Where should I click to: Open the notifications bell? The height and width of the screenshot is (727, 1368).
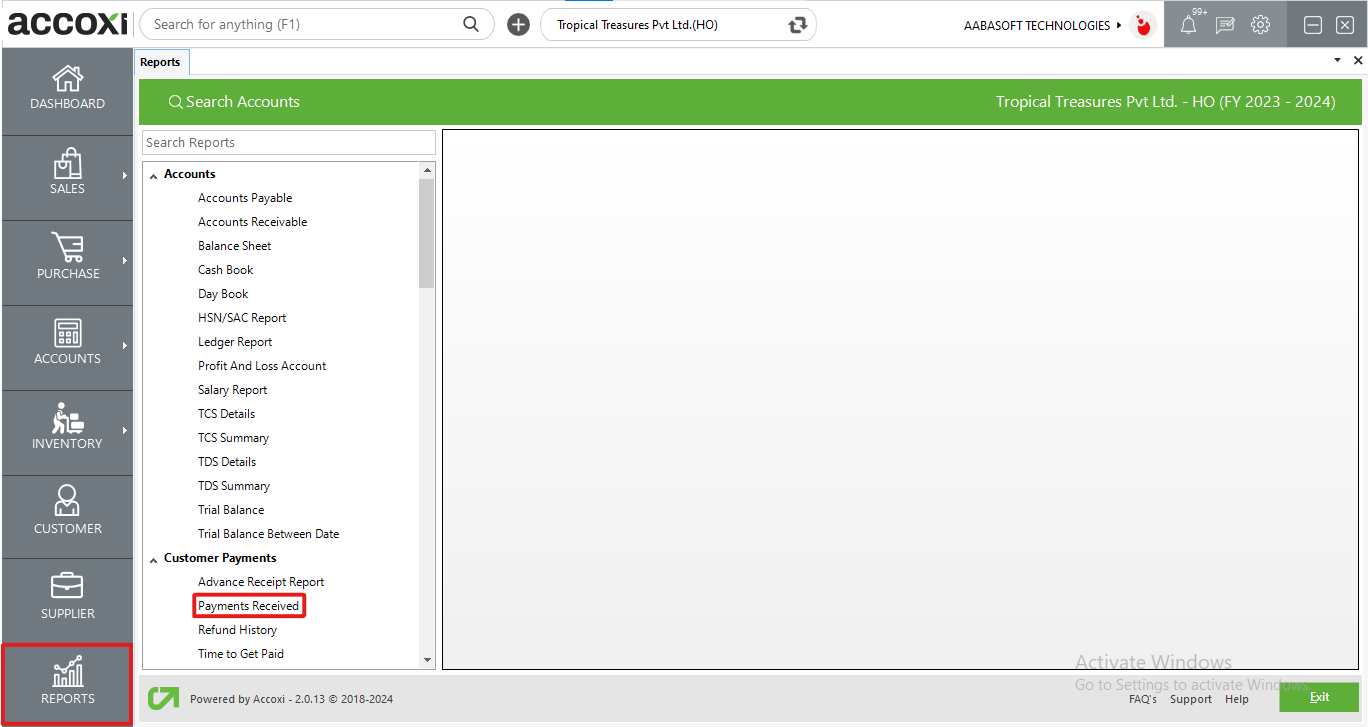click(x=1188, y=24)
